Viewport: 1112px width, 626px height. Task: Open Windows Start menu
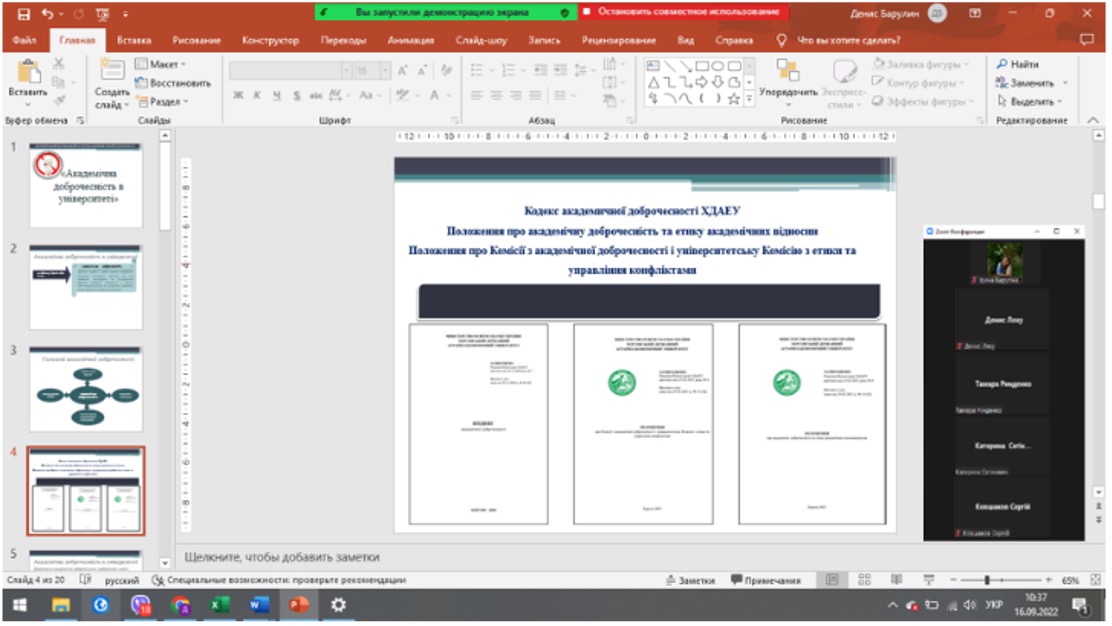click(20, 605)
